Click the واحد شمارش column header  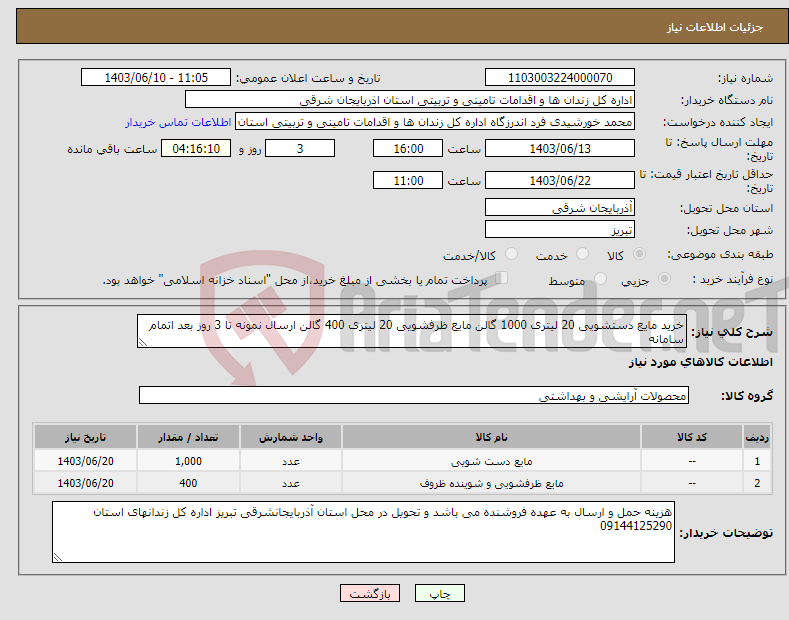[291, 437]
